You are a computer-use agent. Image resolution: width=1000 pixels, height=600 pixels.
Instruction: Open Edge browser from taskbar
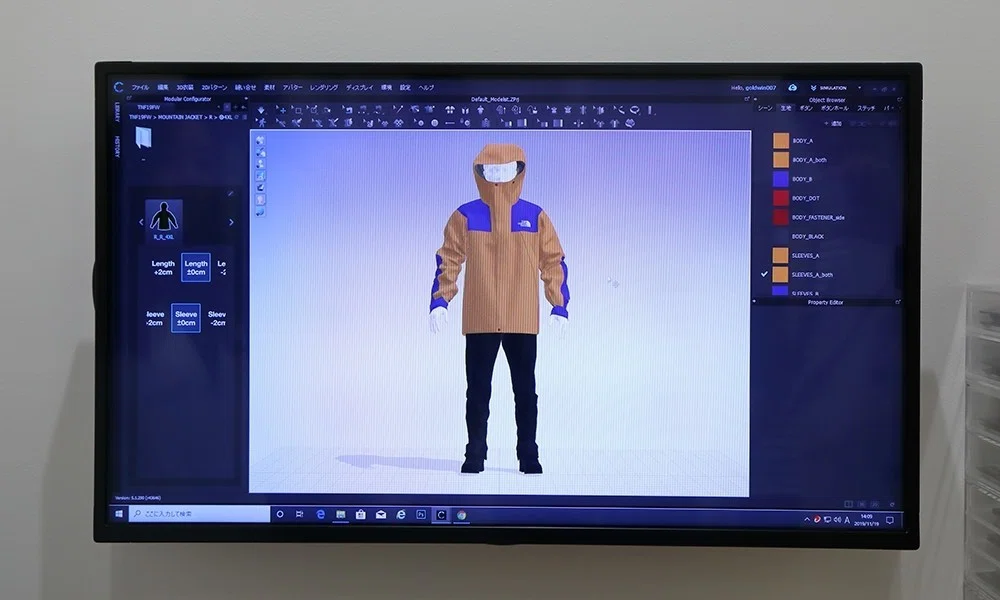point(321,514)
